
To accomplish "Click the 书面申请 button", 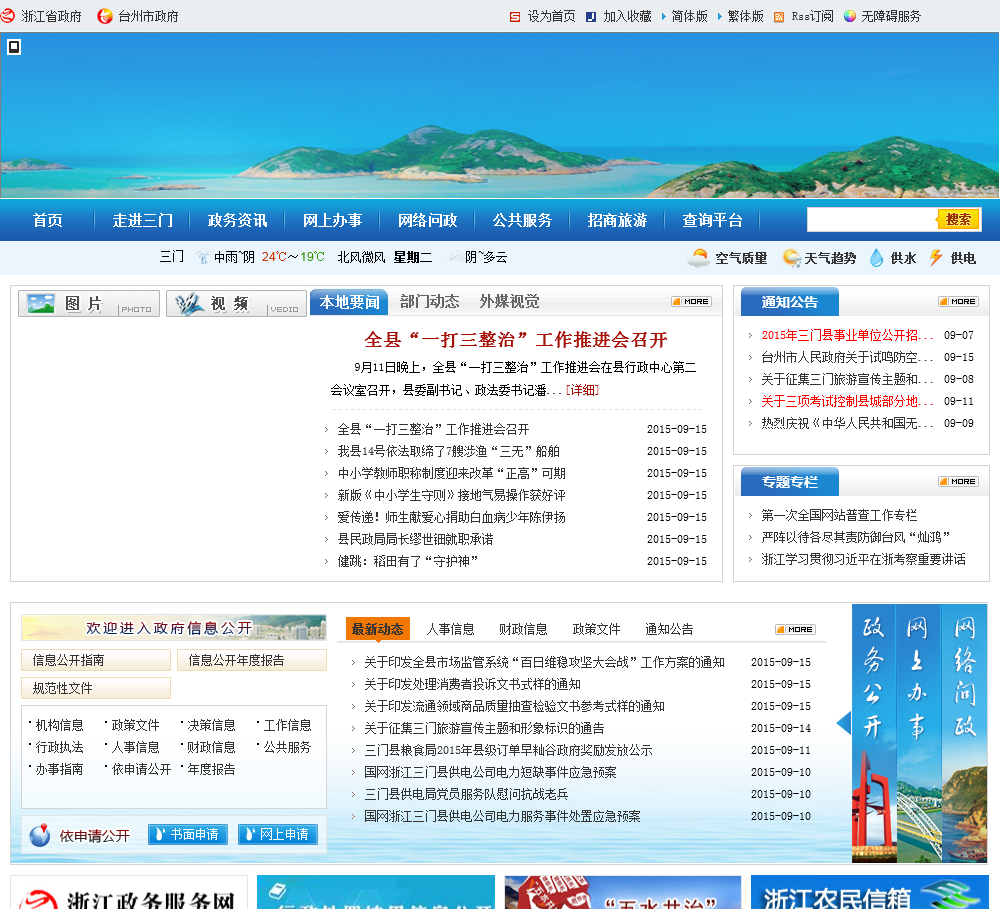I will pos(188,834).
